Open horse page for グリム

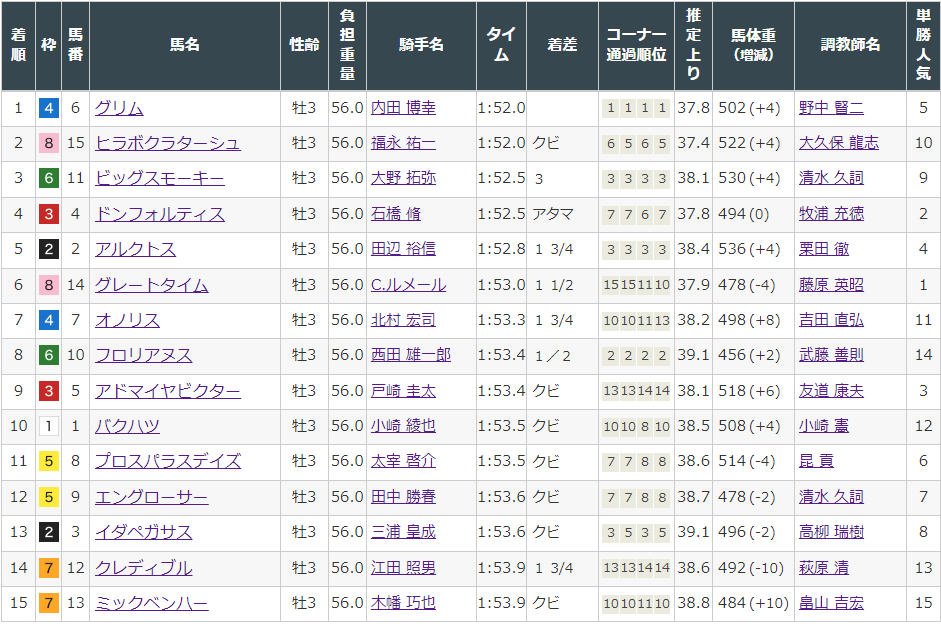tap(119, 108)
